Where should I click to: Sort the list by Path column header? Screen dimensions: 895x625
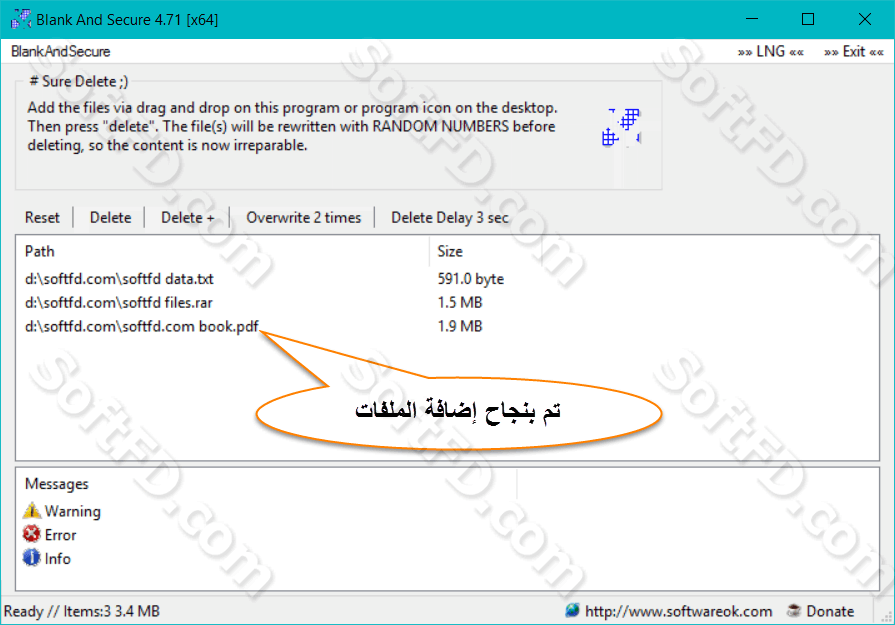point(222,251)
